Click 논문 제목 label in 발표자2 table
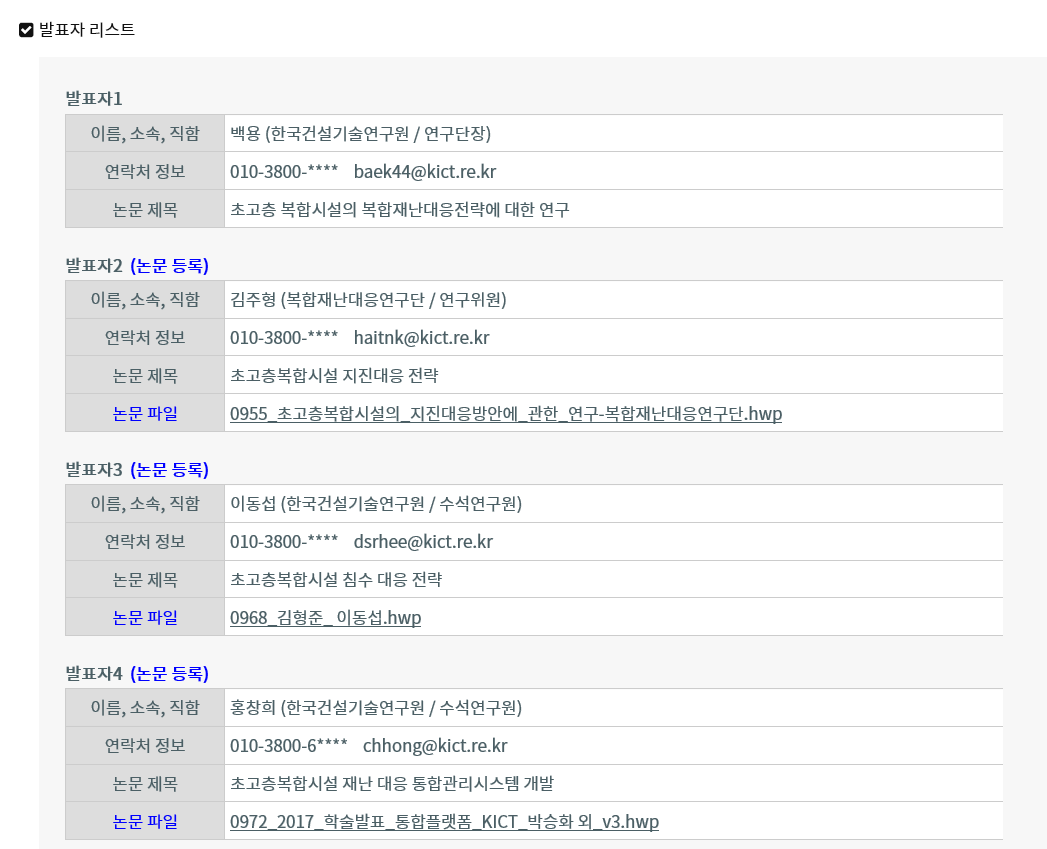This screenshot has width=1047, height=849. coord(145,375)
